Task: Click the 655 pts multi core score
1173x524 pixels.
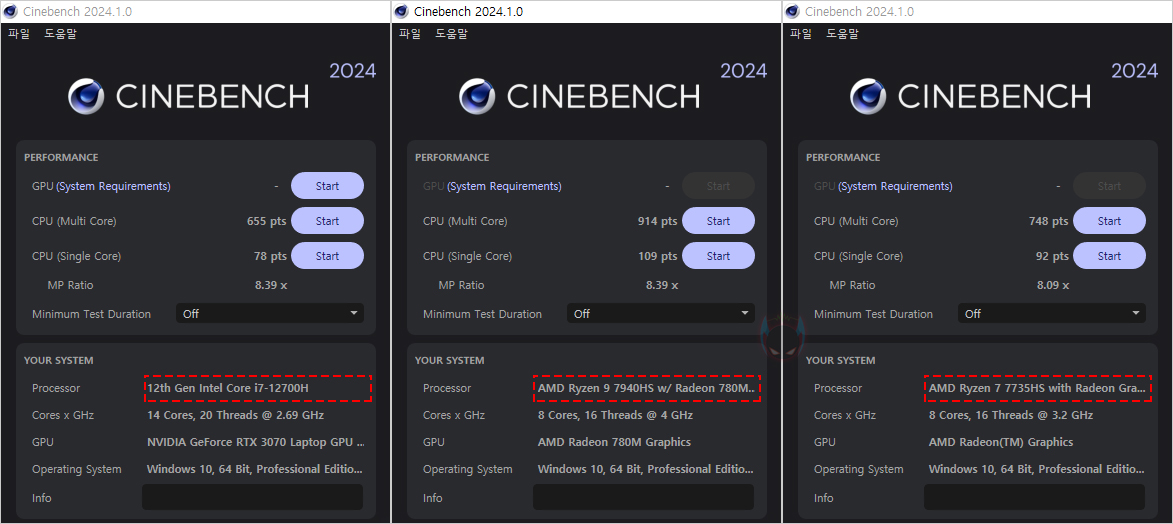Action: click(266, 221)
